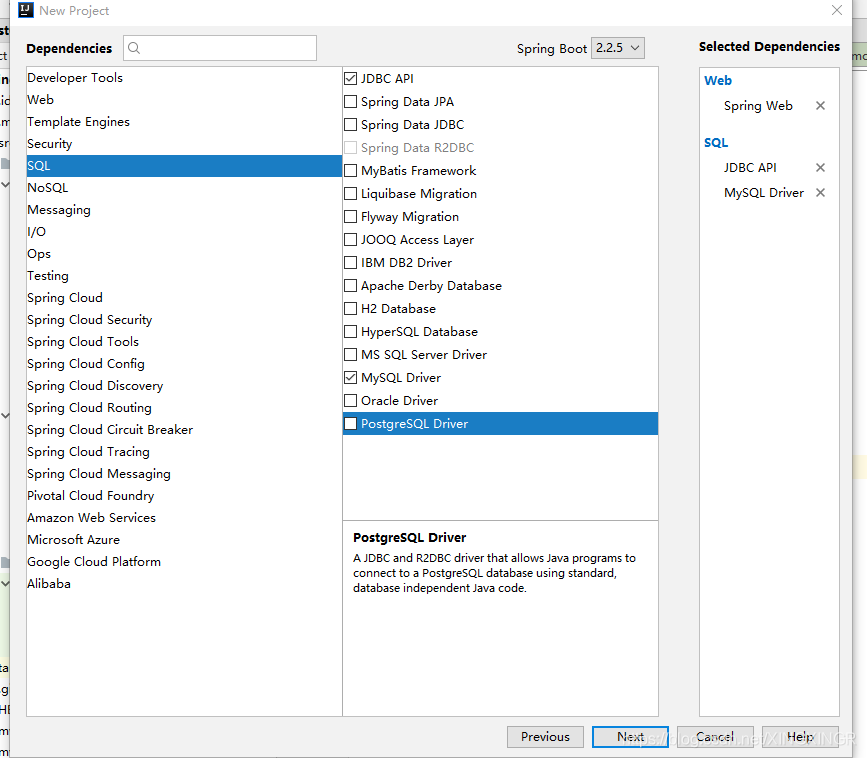The height and width of the screenshot is (758, 867).
Task: Select JOOQ Access Layer checkbox
Action: pos(351,239)
